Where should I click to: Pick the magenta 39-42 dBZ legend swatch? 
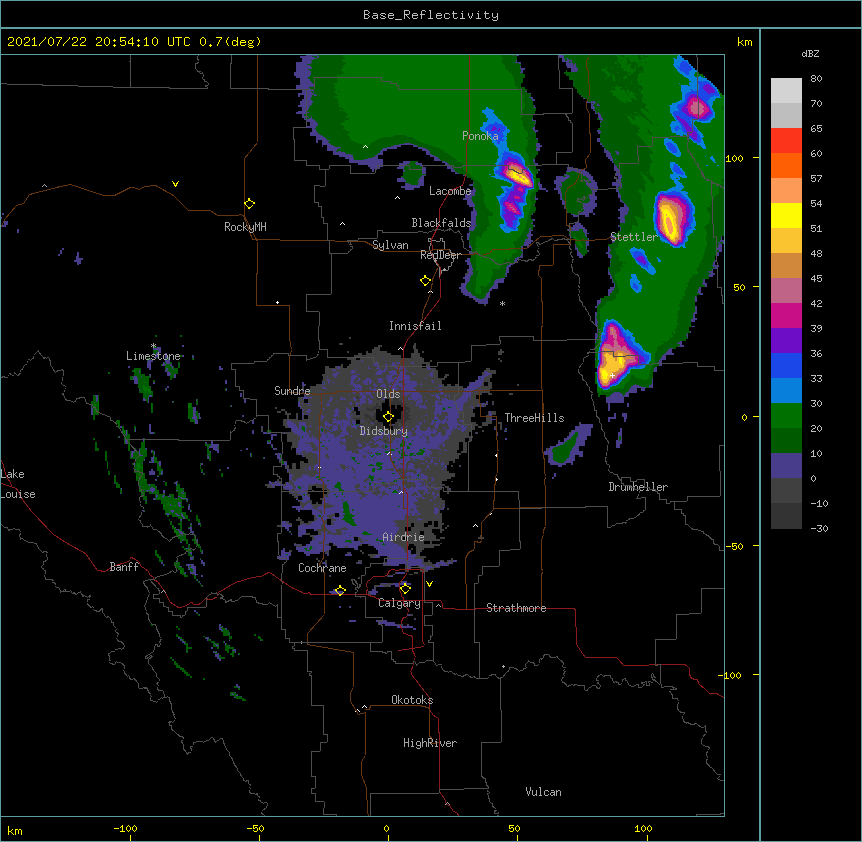786,316
